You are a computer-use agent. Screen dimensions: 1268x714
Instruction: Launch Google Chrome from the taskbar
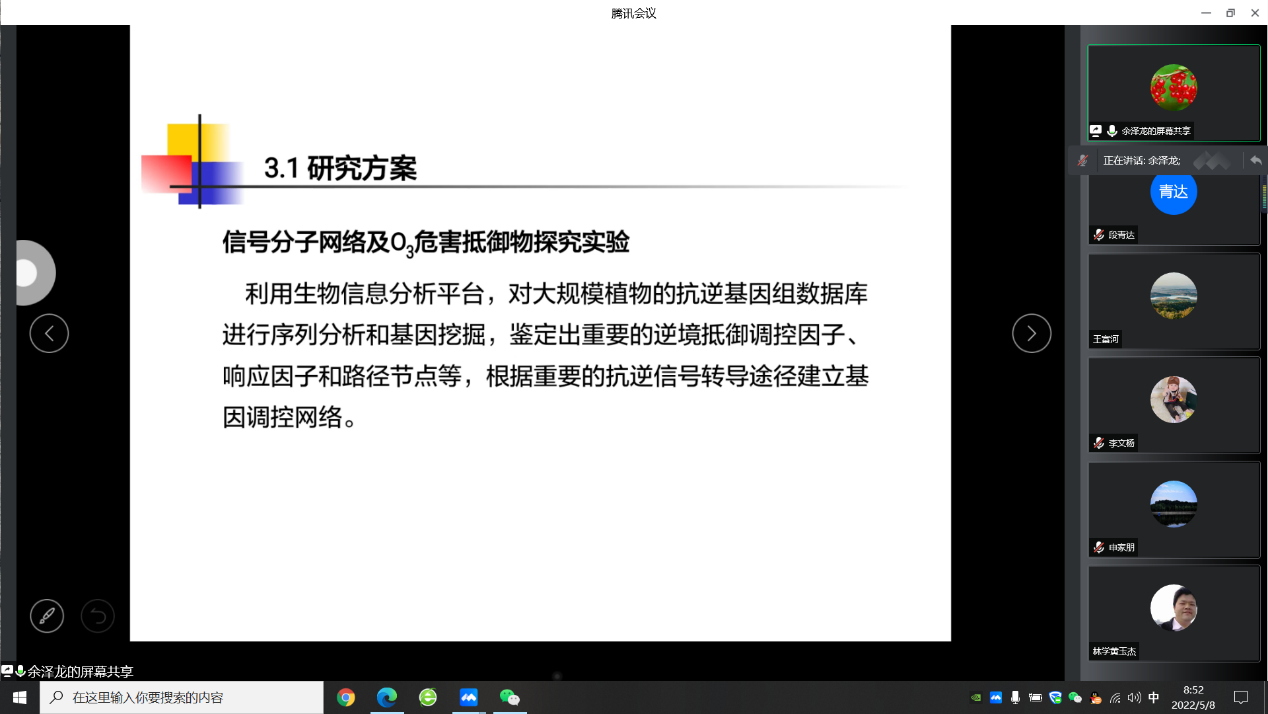pos(346,698)
